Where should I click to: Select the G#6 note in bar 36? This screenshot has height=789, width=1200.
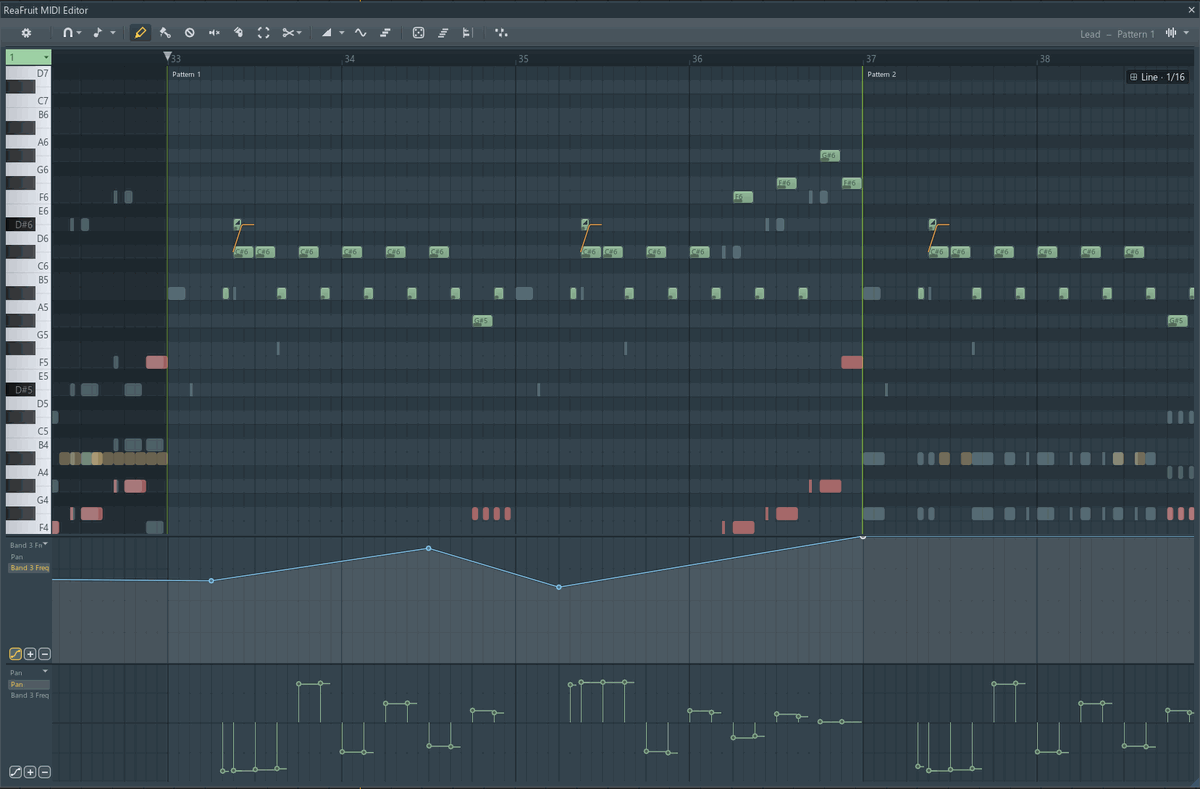coord(829,155)
